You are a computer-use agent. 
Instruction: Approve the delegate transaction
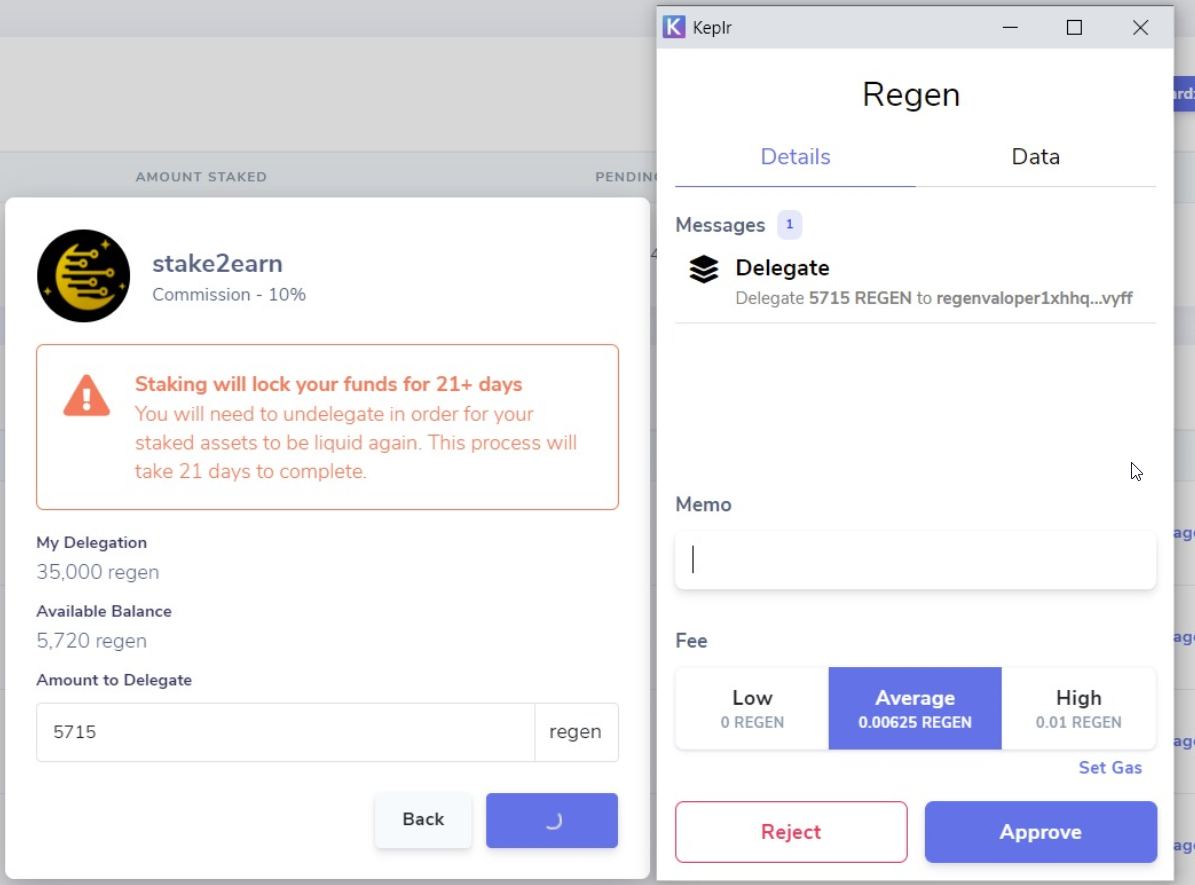click(x=1040, y=832)
